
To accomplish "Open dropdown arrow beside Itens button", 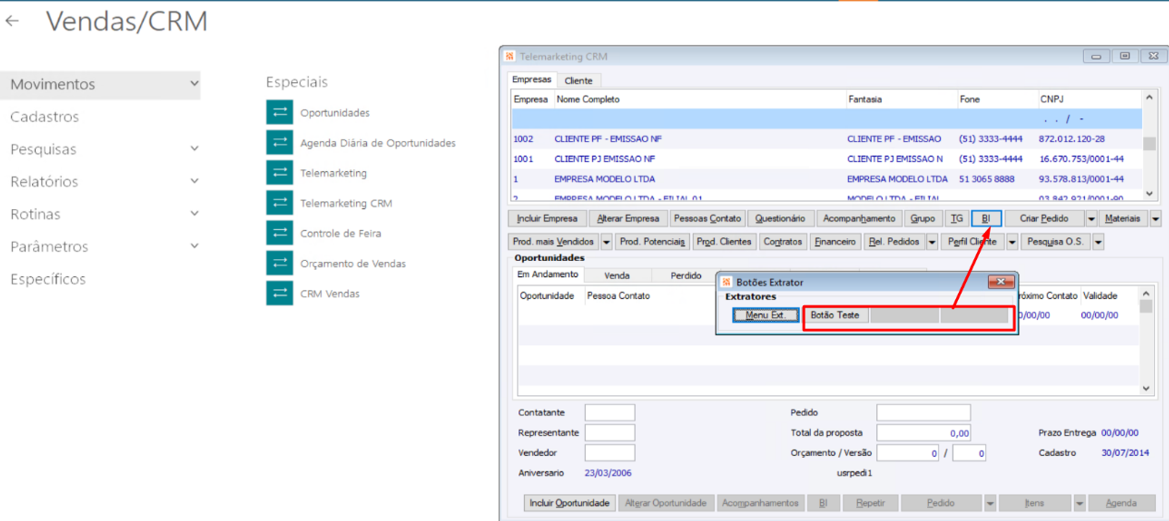I will pos(1079,502).
